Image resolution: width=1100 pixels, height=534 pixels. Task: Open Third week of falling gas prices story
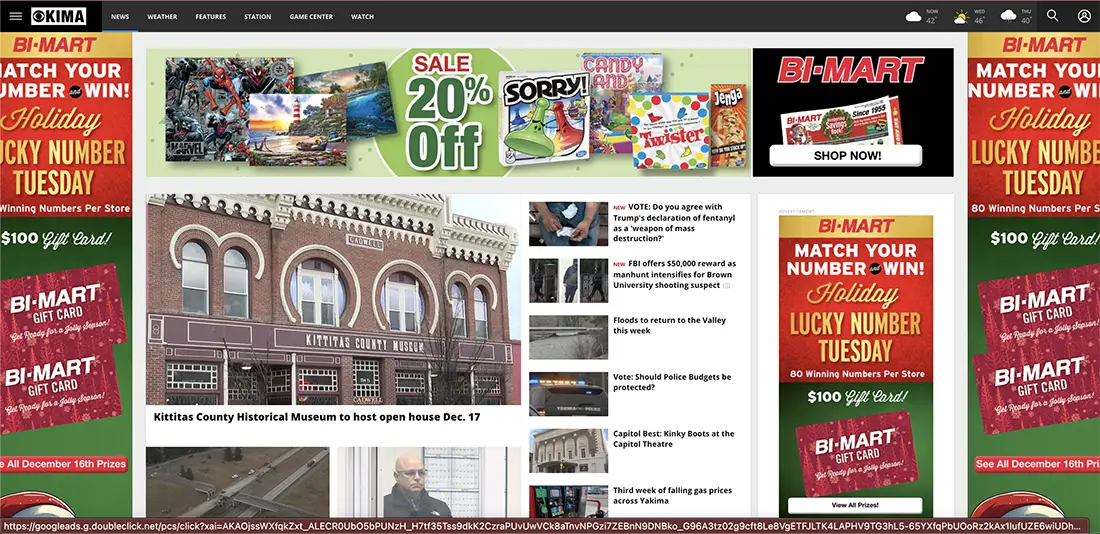point(672,495)
